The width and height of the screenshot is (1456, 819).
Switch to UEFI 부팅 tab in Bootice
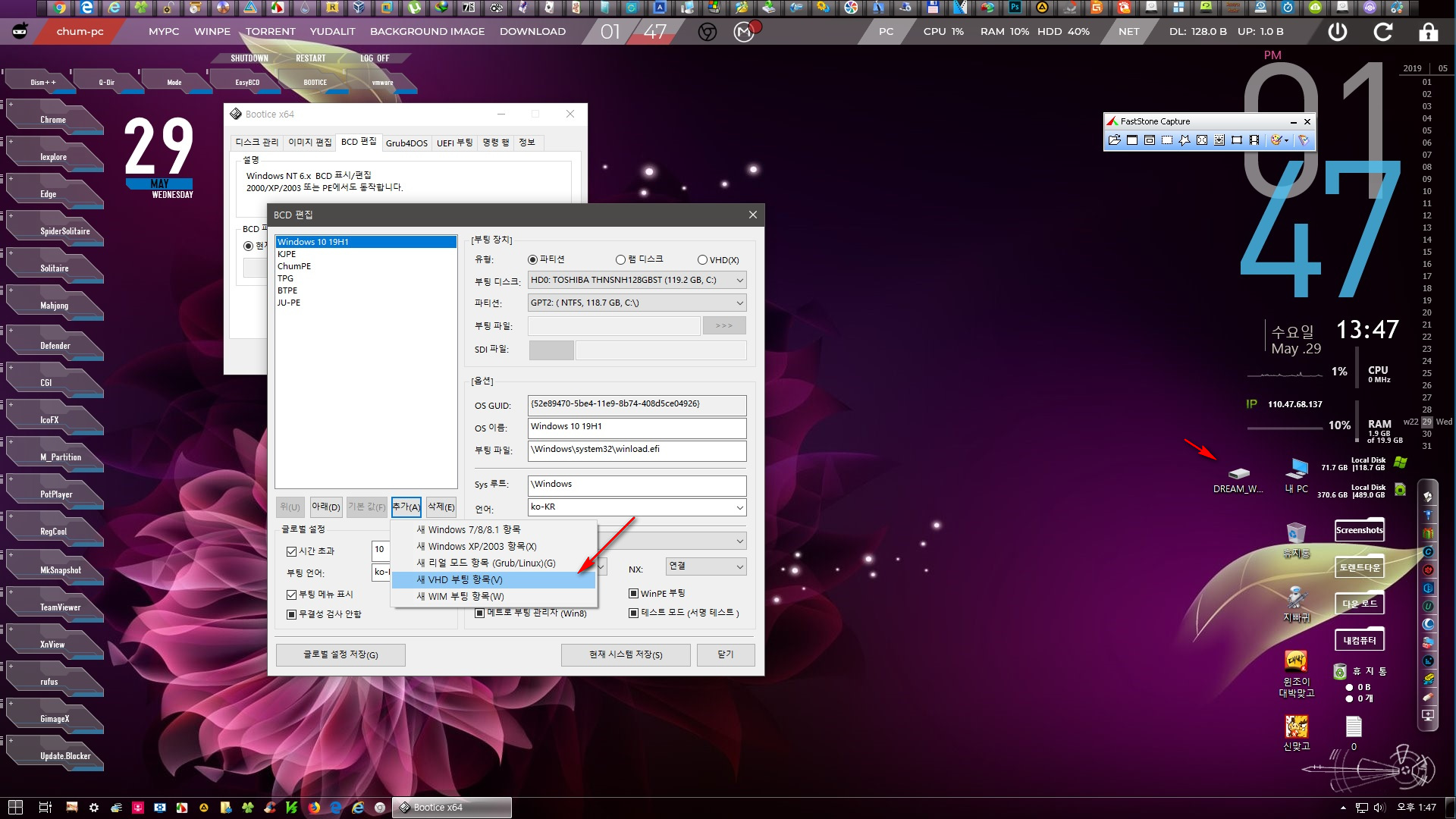454,143
